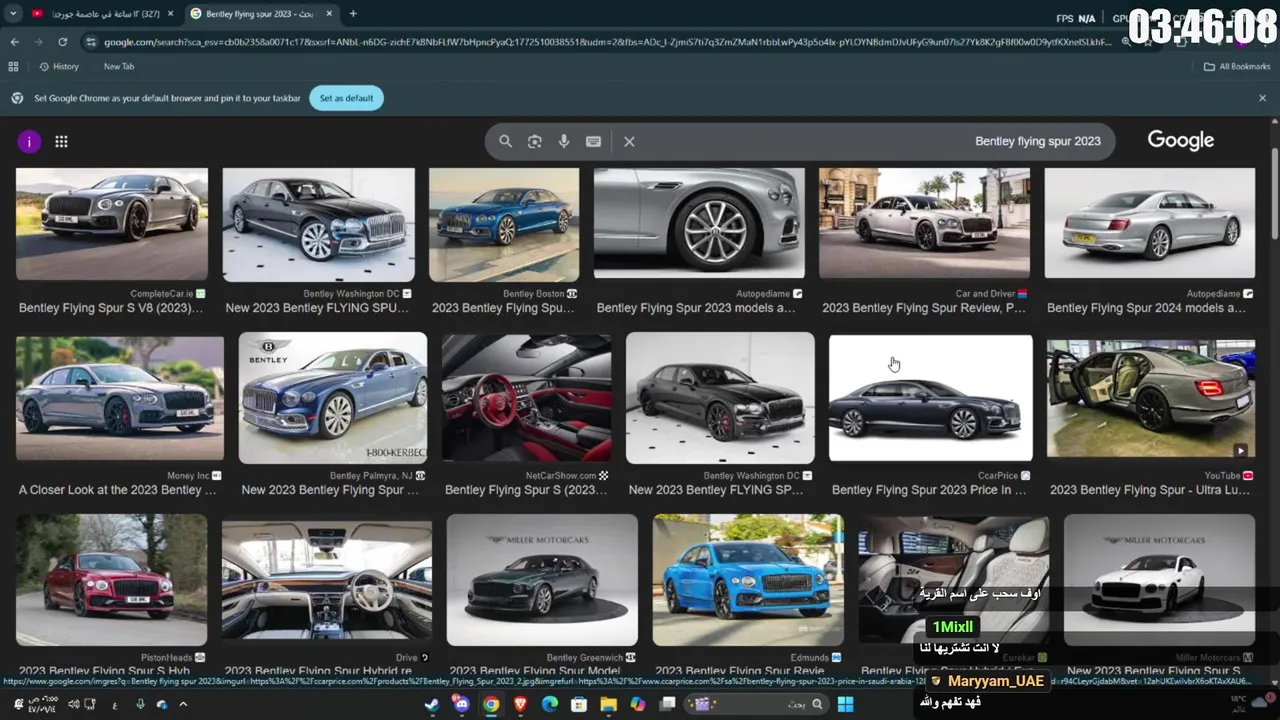
Task: Open Microsoft Store from the taskbar
Action: coord(579,704)
